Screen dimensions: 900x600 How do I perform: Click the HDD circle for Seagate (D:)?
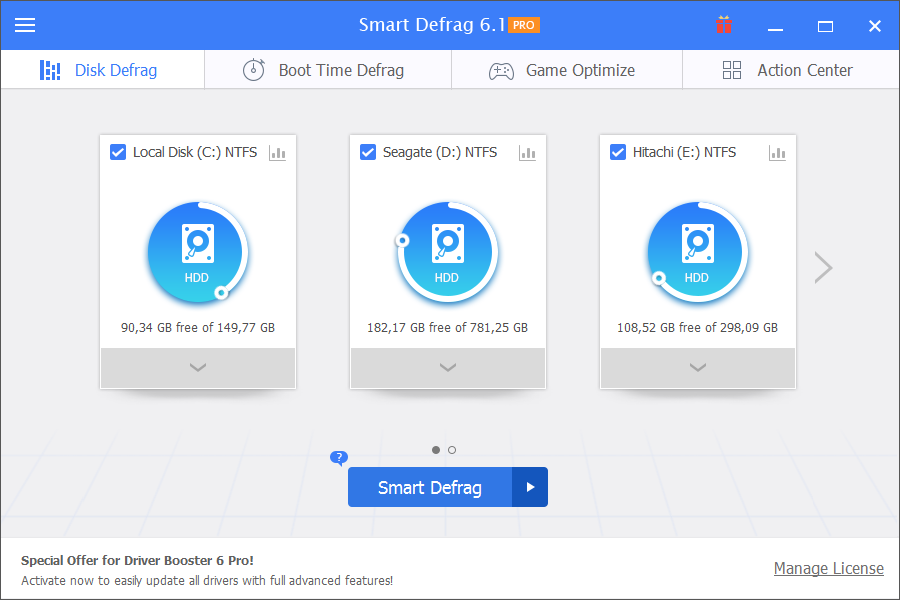[x=448, y=251]
